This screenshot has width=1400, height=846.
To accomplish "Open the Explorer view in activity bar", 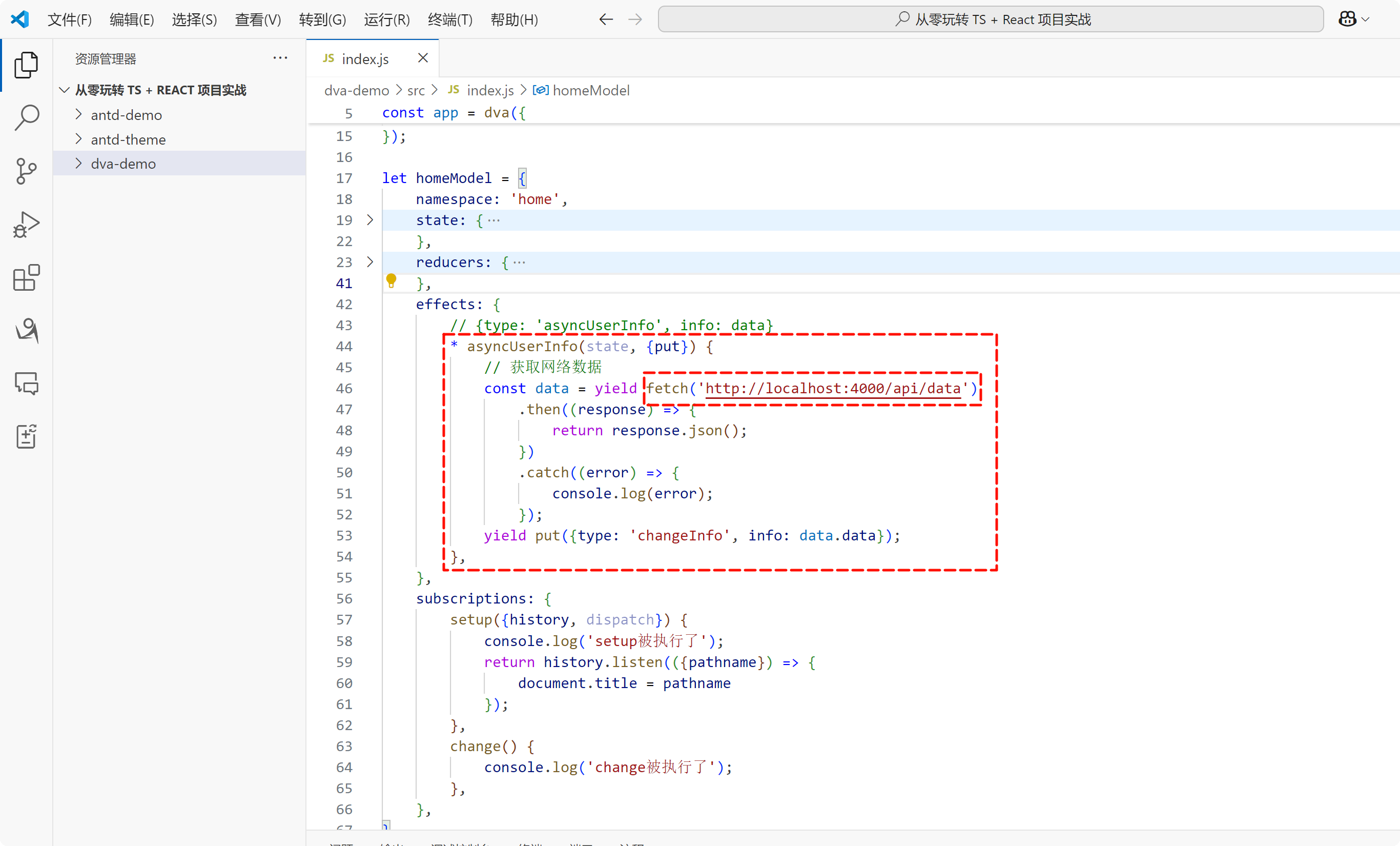I will pyautogui.click(x=26, y=65).
